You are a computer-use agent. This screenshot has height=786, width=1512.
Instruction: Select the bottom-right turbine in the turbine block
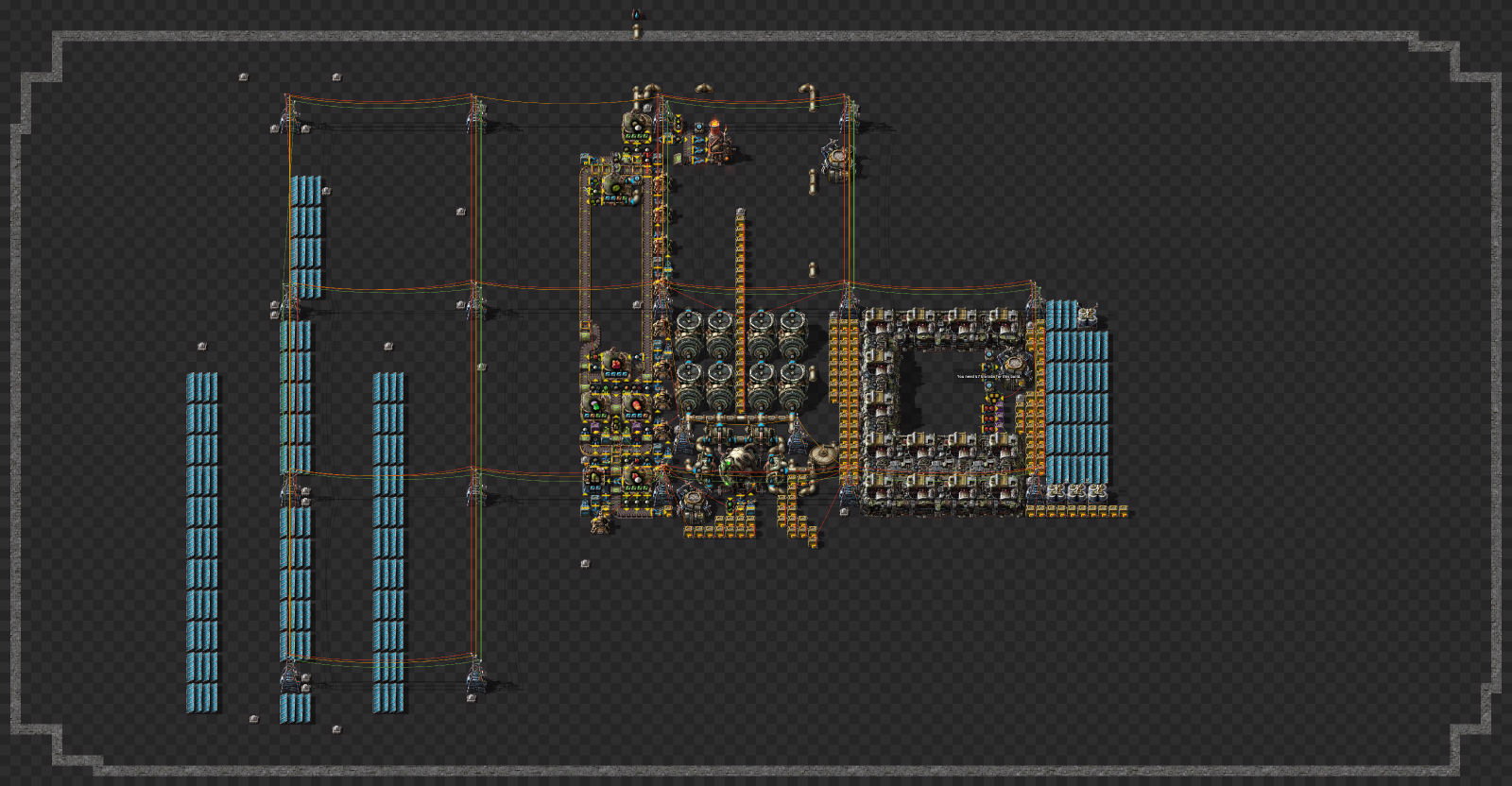click(792, 385)
